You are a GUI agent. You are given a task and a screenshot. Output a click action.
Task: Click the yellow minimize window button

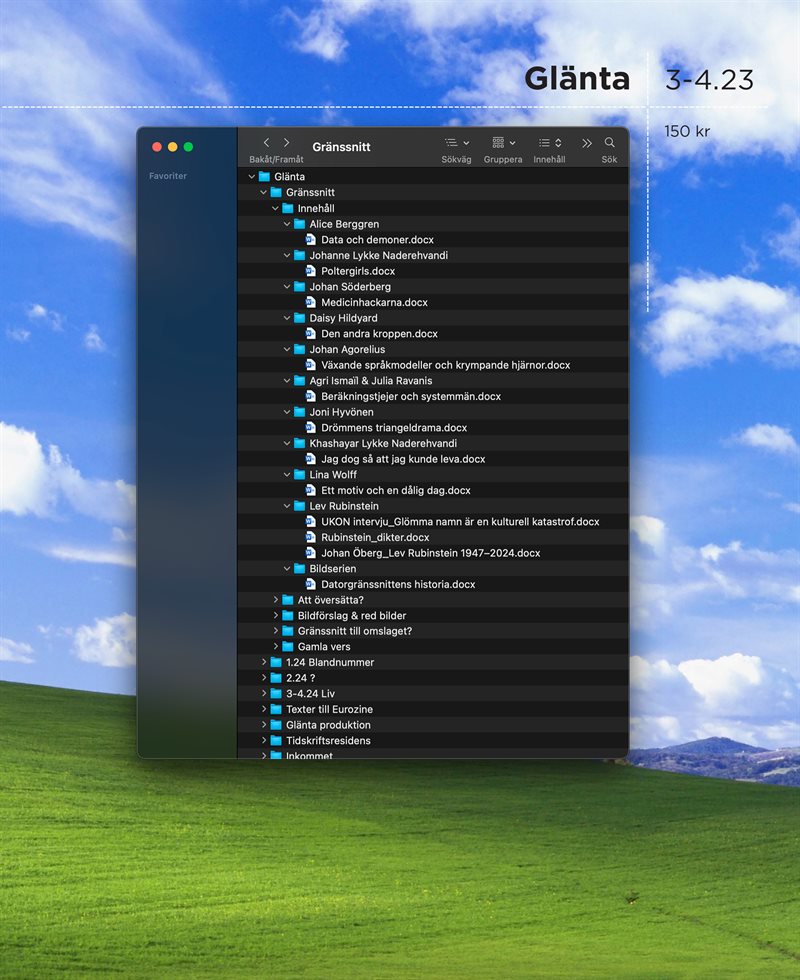tap(172, 147)
